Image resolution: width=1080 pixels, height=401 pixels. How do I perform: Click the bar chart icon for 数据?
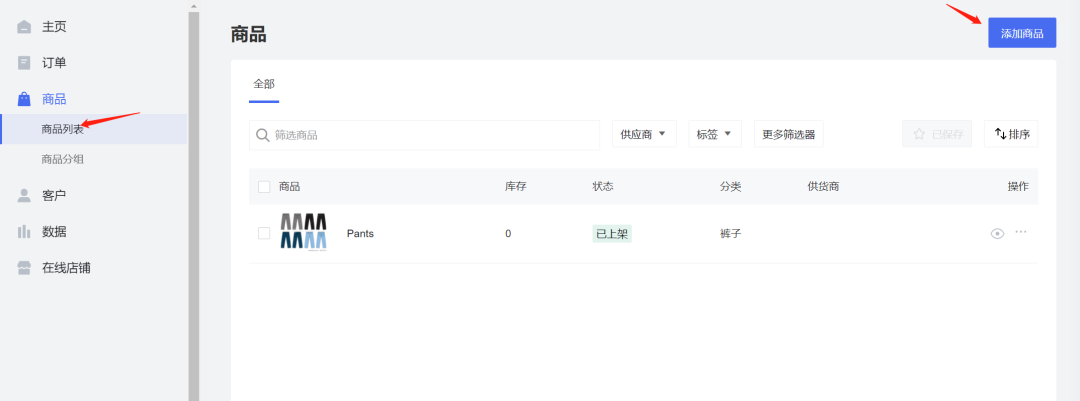(x=24, y=232)
